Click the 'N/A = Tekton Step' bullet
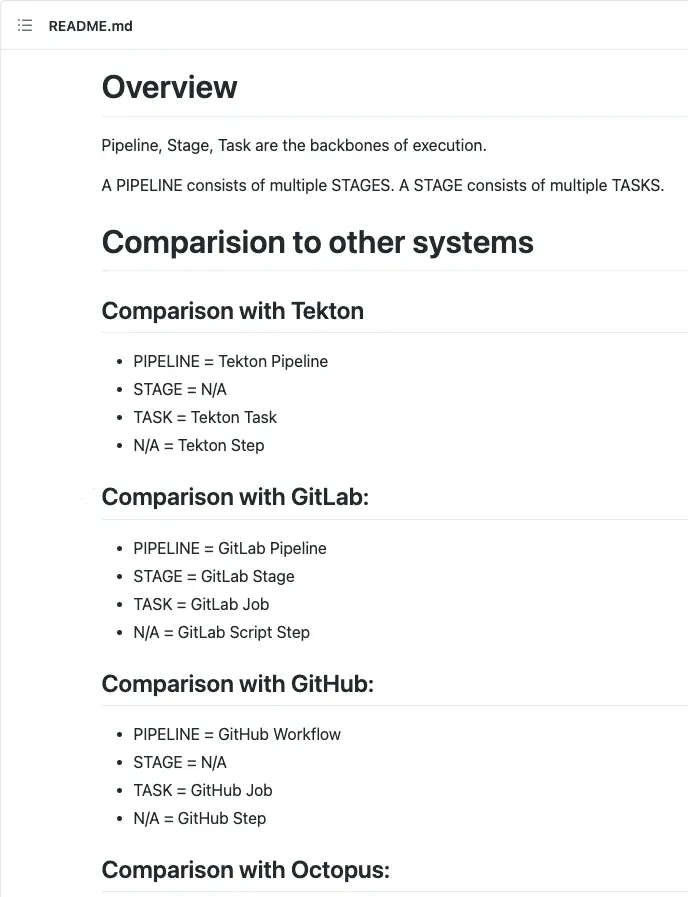This screenshot has width=688, height=897. point(198,445)
